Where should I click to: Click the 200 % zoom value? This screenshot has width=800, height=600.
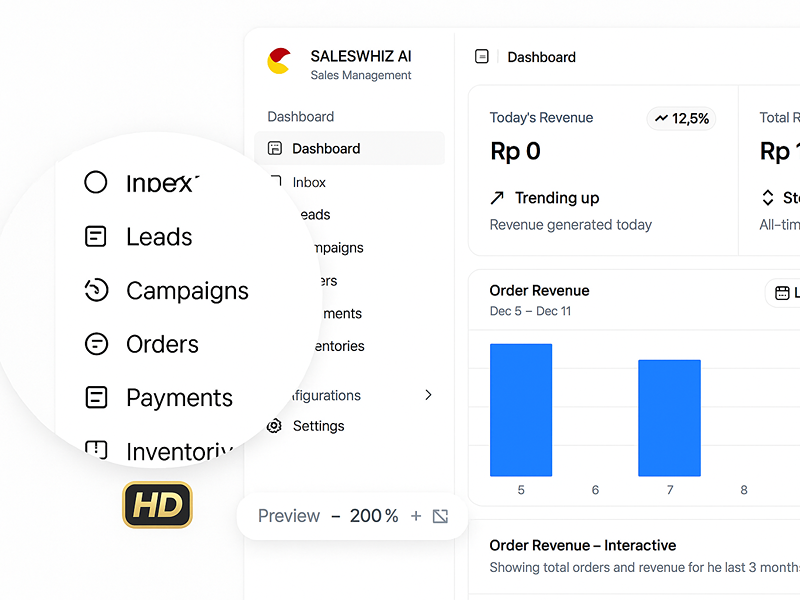point(374,516)
